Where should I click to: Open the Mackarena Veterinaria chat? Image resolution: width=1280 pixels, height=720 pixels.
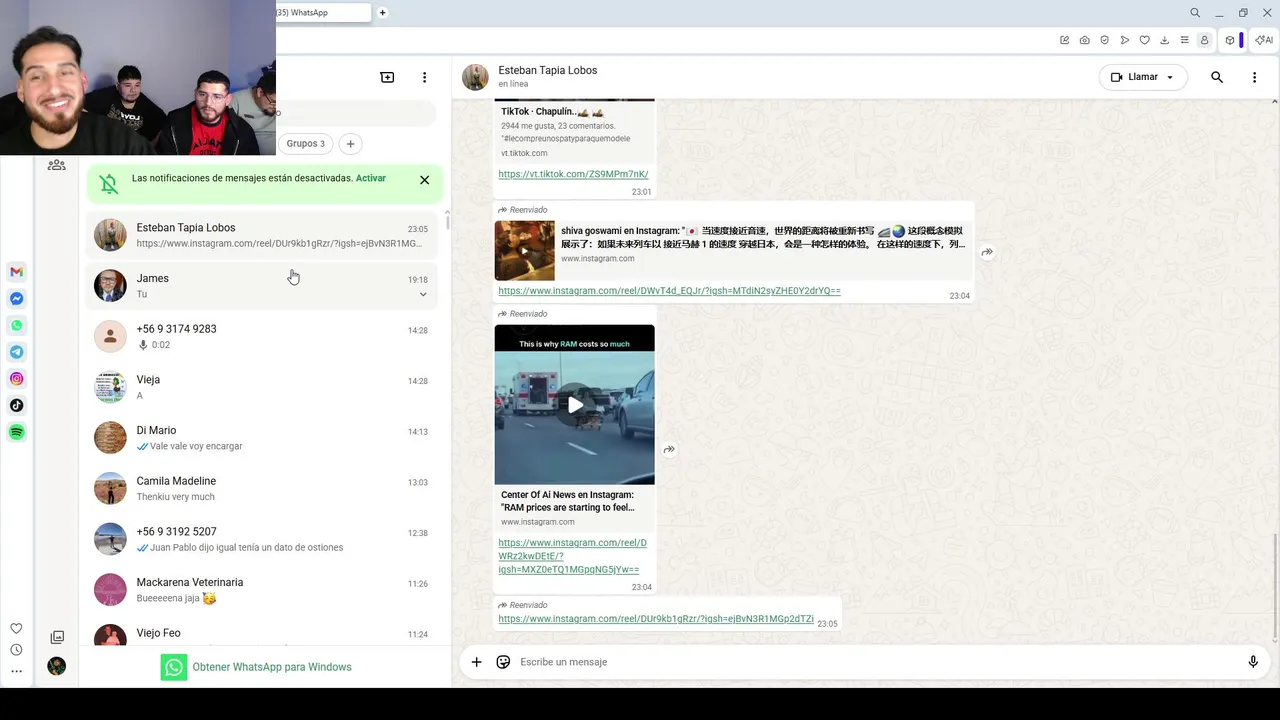click(262, 589)
